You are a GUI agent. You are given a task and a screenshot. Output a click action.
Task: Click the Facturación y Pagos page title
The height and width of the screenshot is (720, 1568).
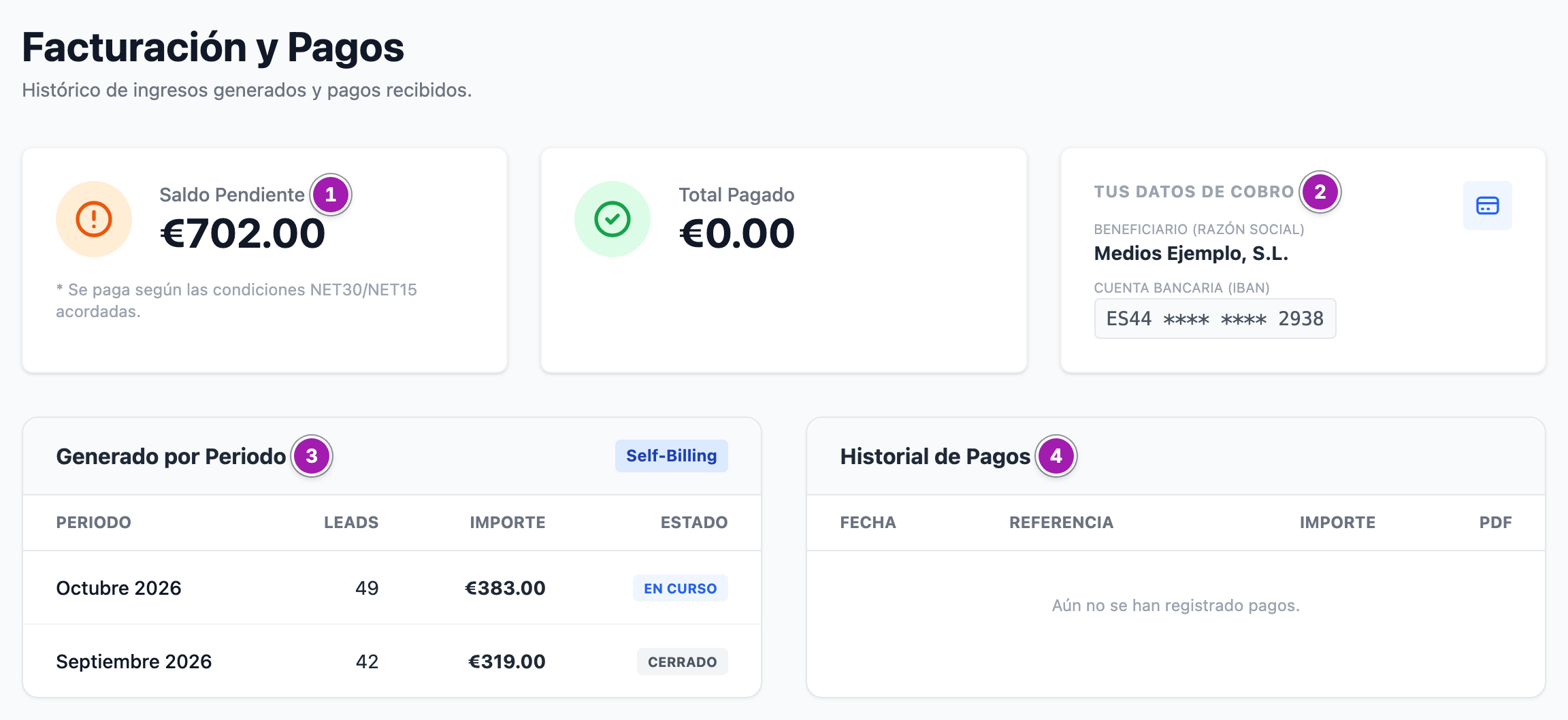(x=213, y=48)
